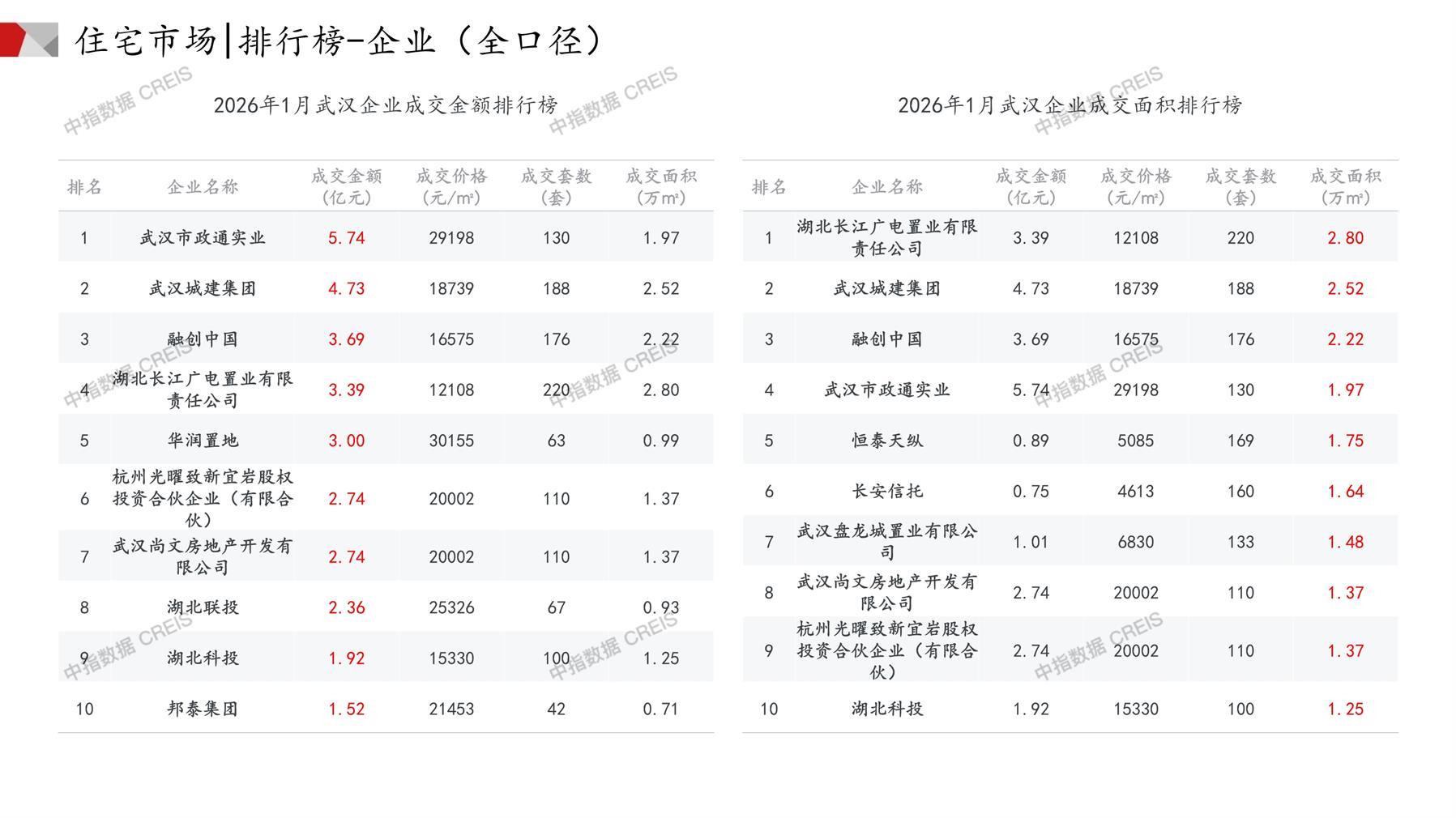
Task: Select the 成交金额排行榜 table title
Action: (x=386, y=105)
